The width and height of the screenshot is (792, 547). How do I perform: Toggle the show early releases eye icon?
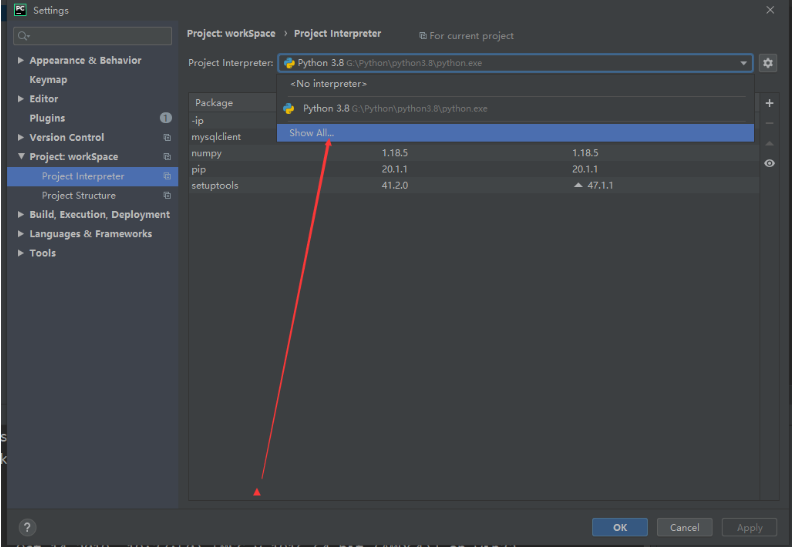click(769, 163)
